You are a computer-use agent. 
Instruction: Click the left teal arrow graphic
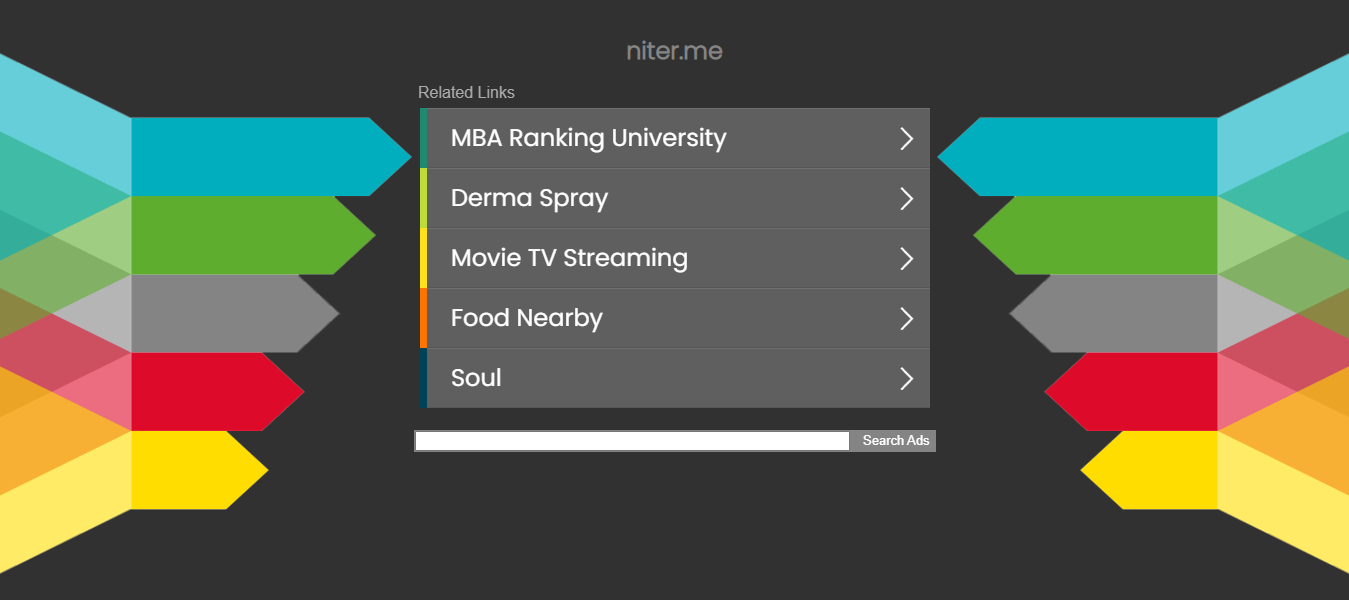270,157
